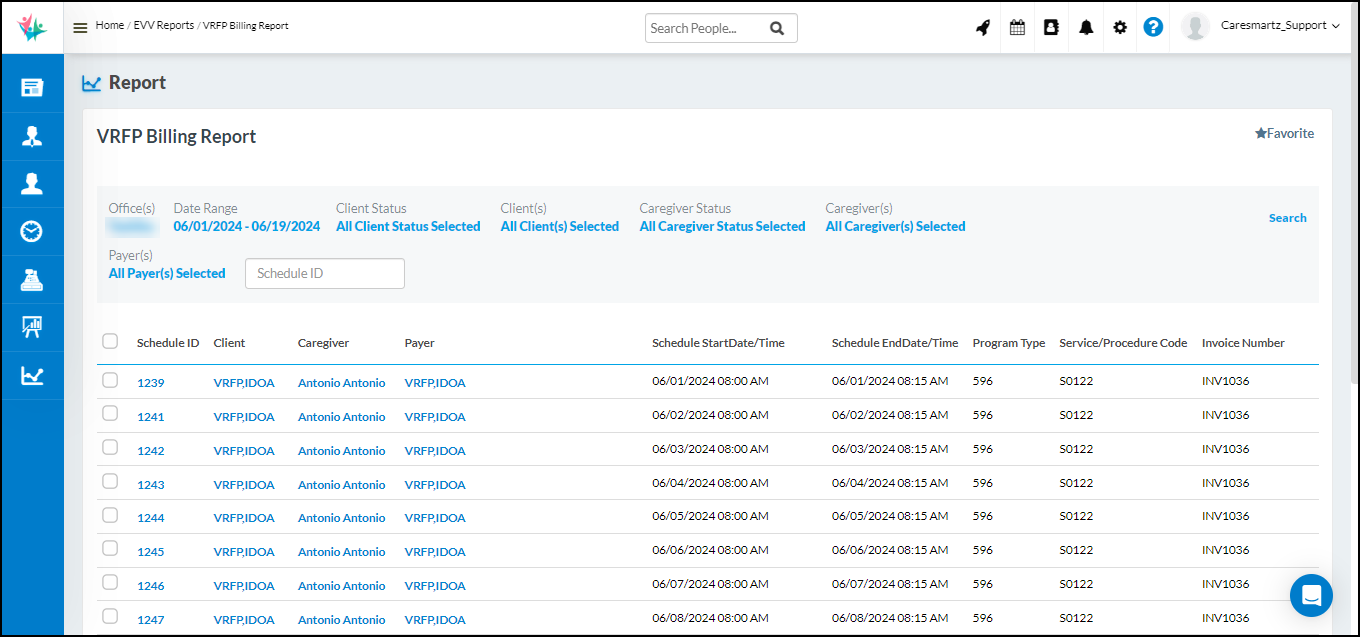The width and height of the screenshot is (1360, 637).
Task: Check the box for schedule 1239
Action: coord(110,380)
